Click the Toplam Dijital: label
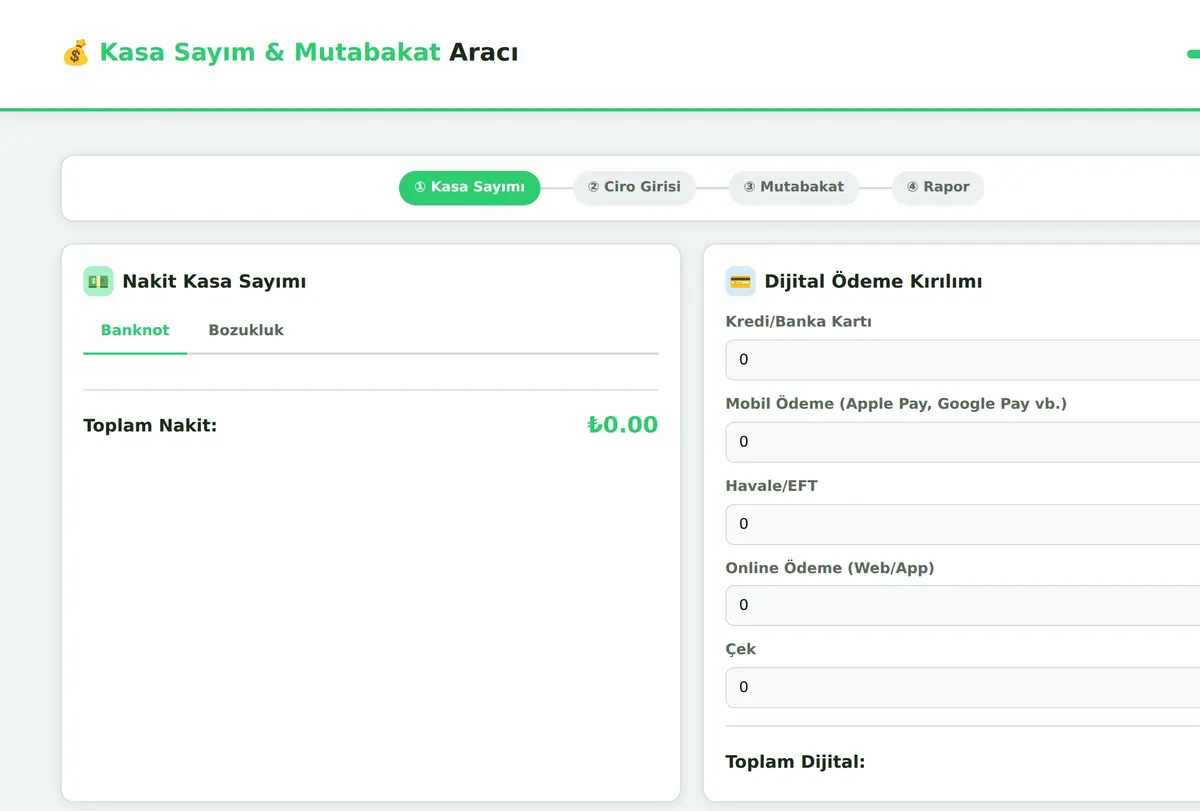The image size is (1200, 811). [x=795, y=762]
